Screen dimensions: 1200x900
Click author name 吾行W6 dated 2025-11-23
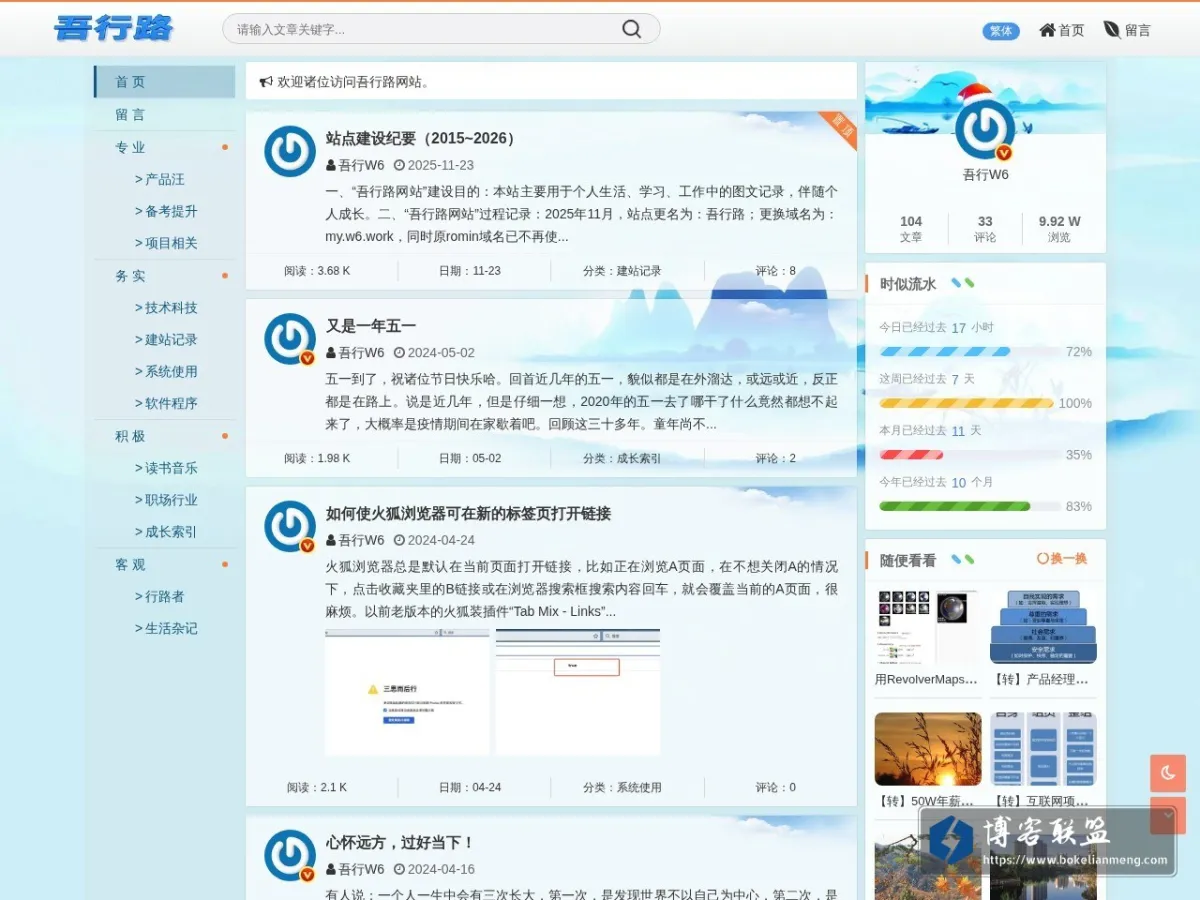[361, 165]
